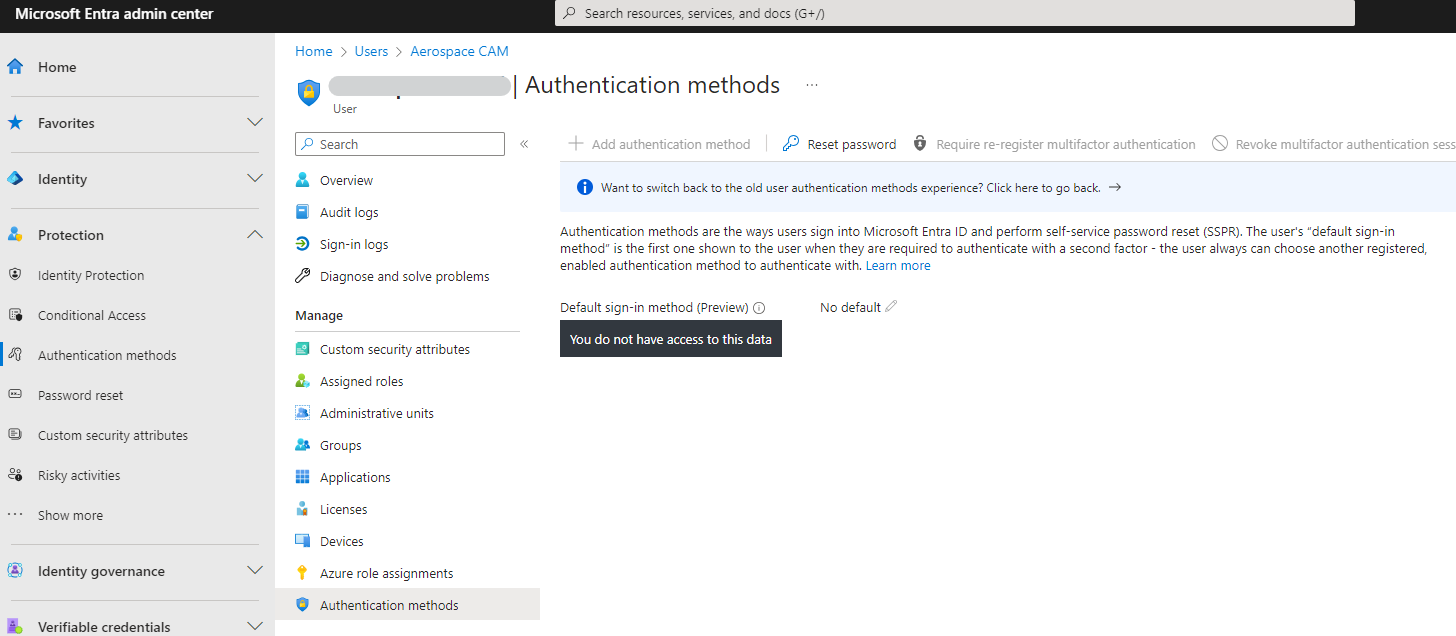Click Revoke multifactor authentication sessions

(1334, 144)
